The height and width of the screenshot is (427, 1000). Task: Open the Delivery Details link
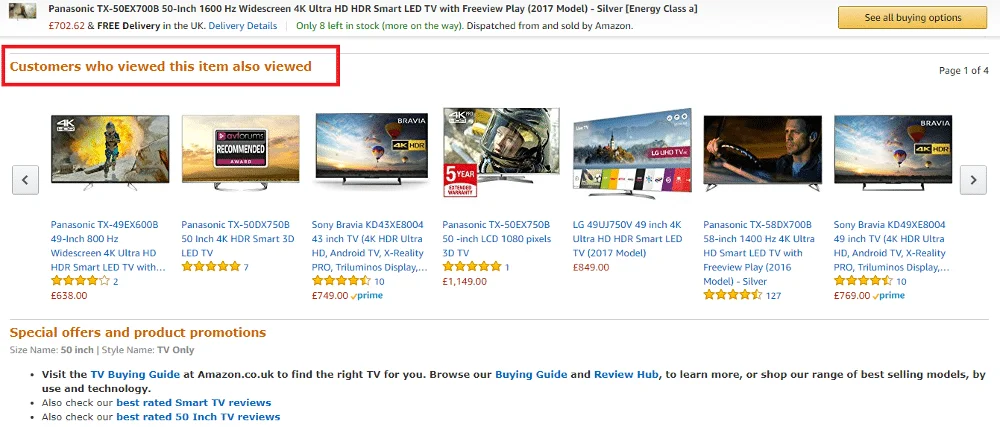(x=243, y=26)
